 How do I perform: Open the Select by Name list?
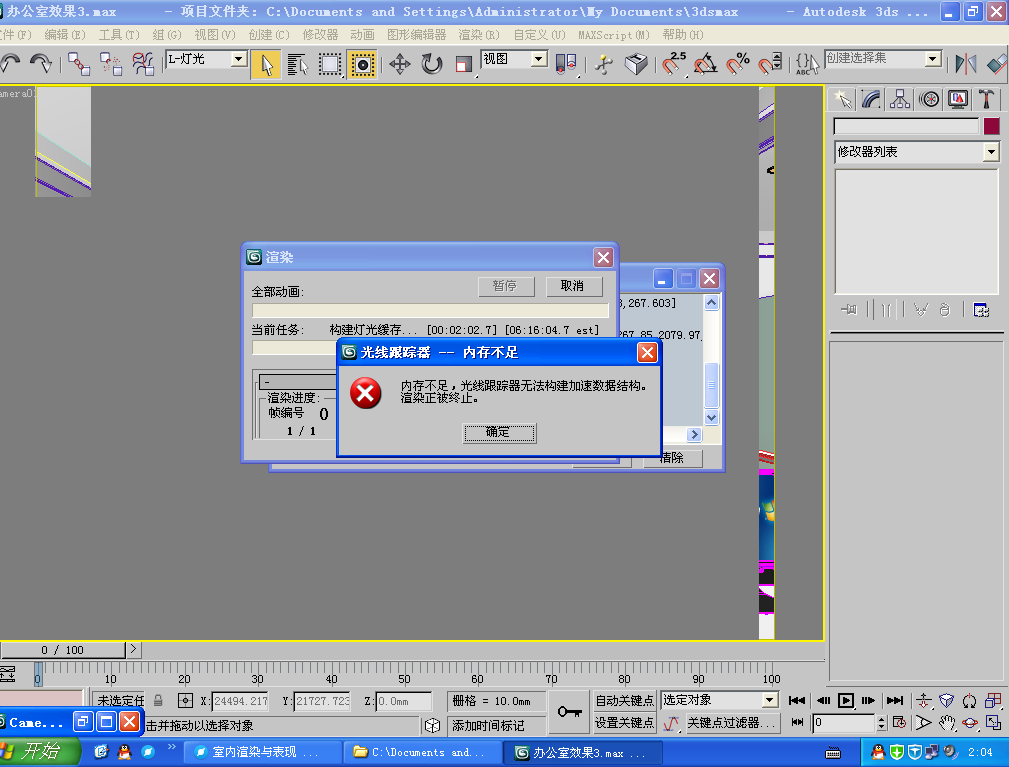(297, 64)
